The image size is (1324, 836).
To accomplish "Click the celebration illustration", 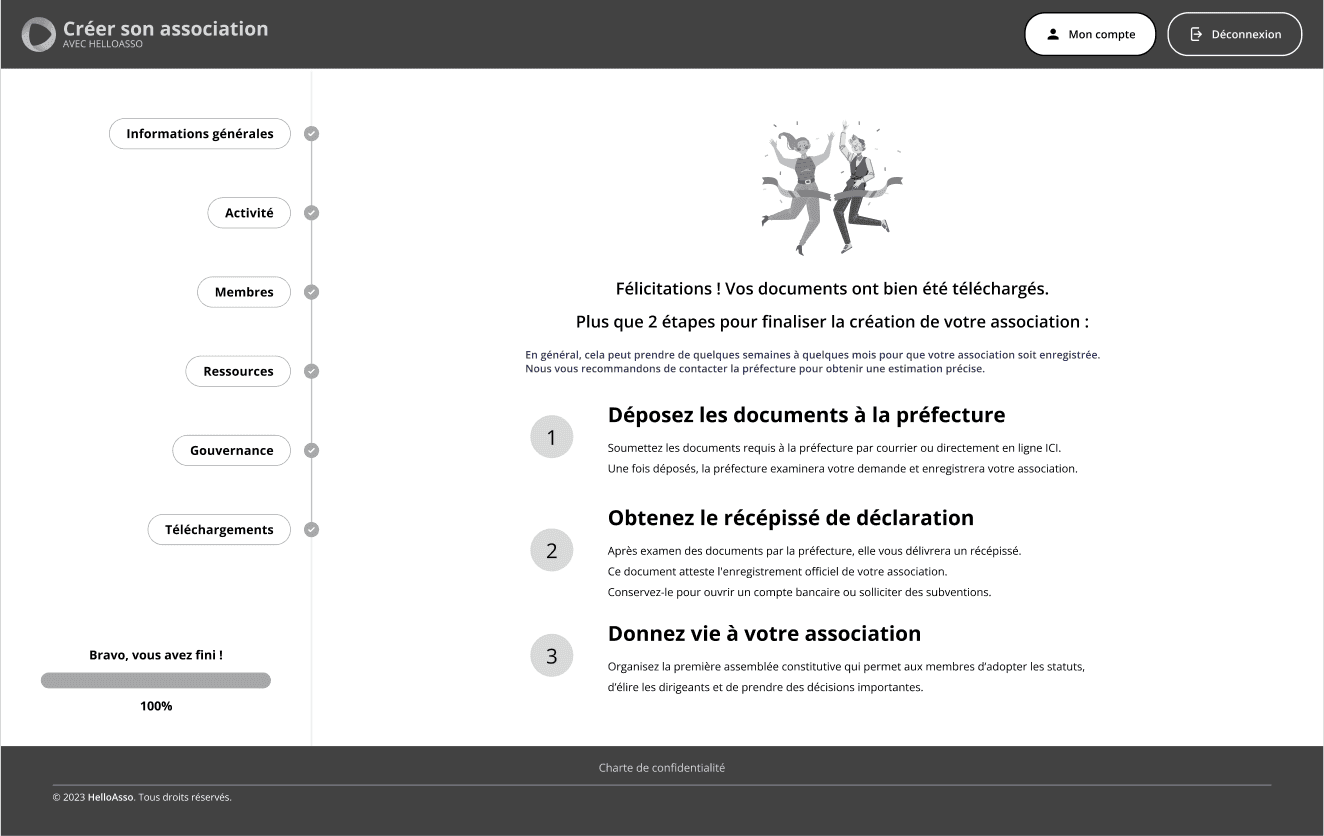I will 832,187.
